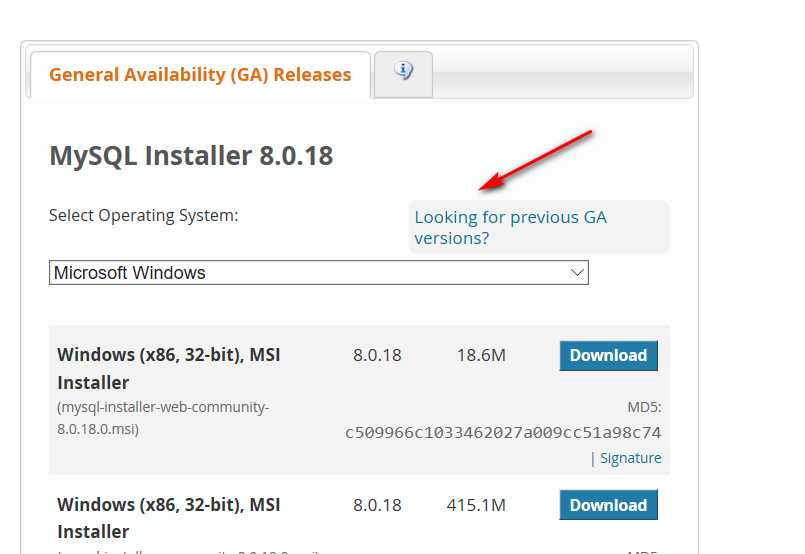Click the first 'Windows (x86, 32-bit), MSI Installer' title
The image size is (805, 554).
[x=169, y=369]
